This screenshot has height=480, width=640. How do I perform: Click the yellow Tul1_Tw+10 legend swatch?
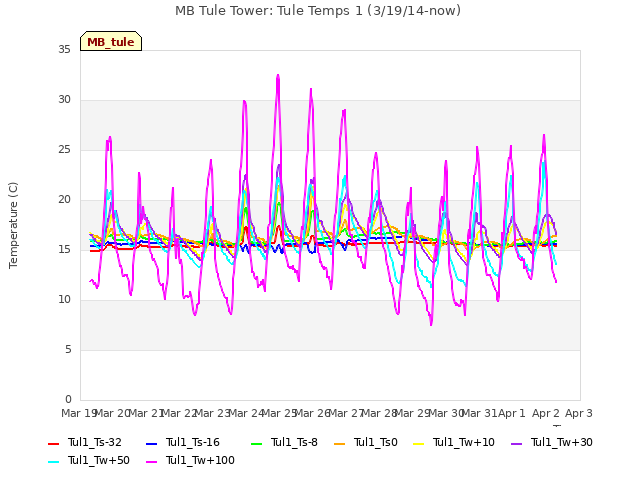[x=419, y=444]
